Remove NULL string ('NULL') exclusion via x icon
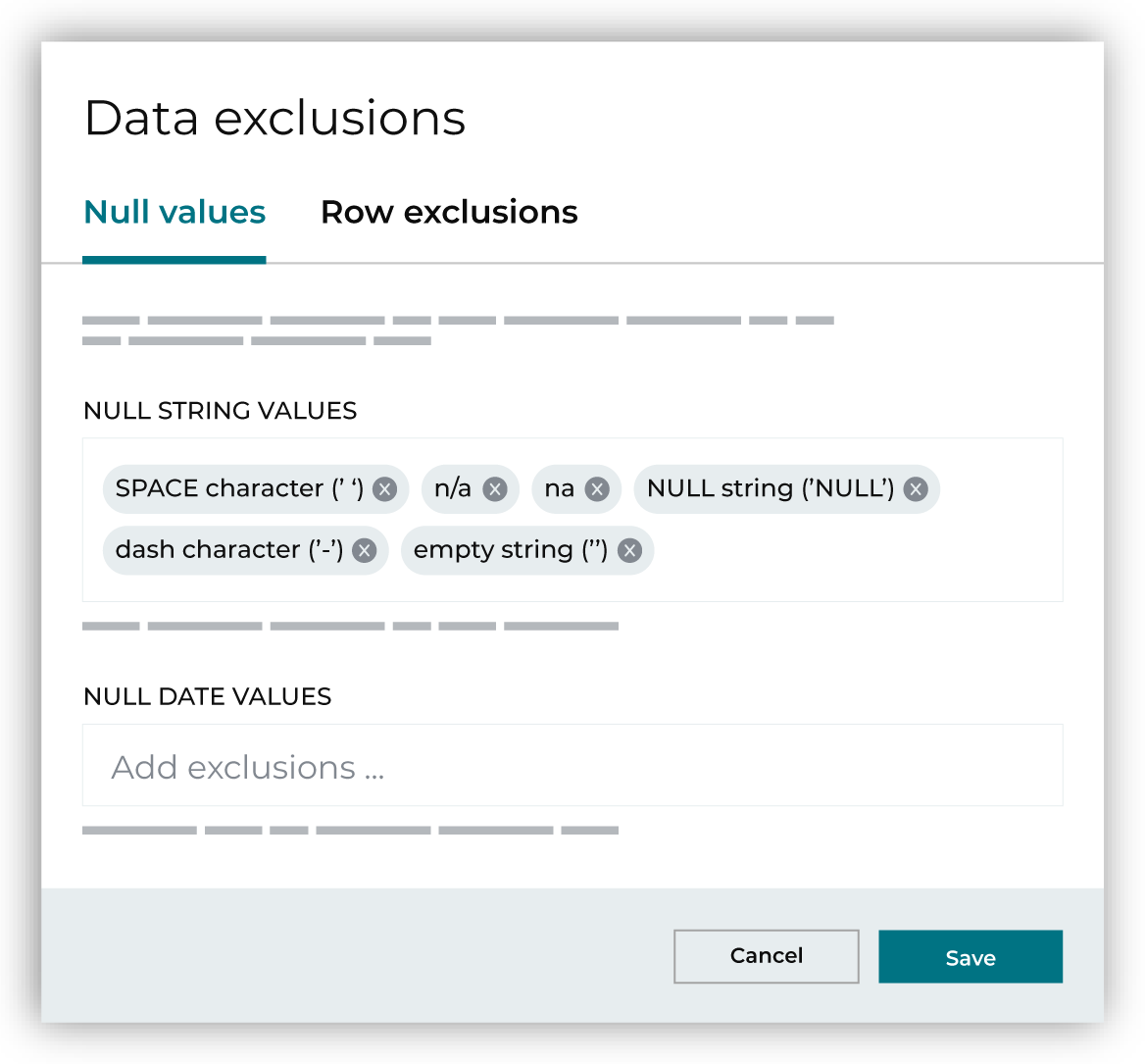The height and width of the screenshot is (1064, 1145). 916,489
